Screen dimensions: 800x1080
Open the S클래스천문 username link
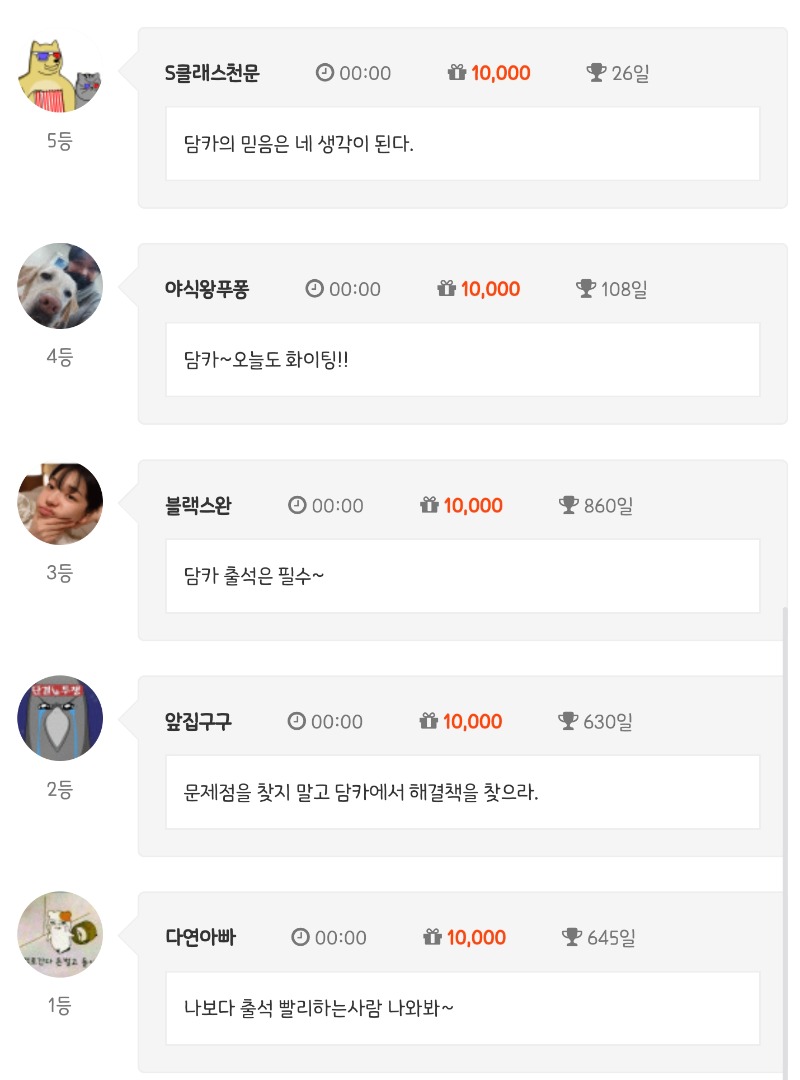212,73
